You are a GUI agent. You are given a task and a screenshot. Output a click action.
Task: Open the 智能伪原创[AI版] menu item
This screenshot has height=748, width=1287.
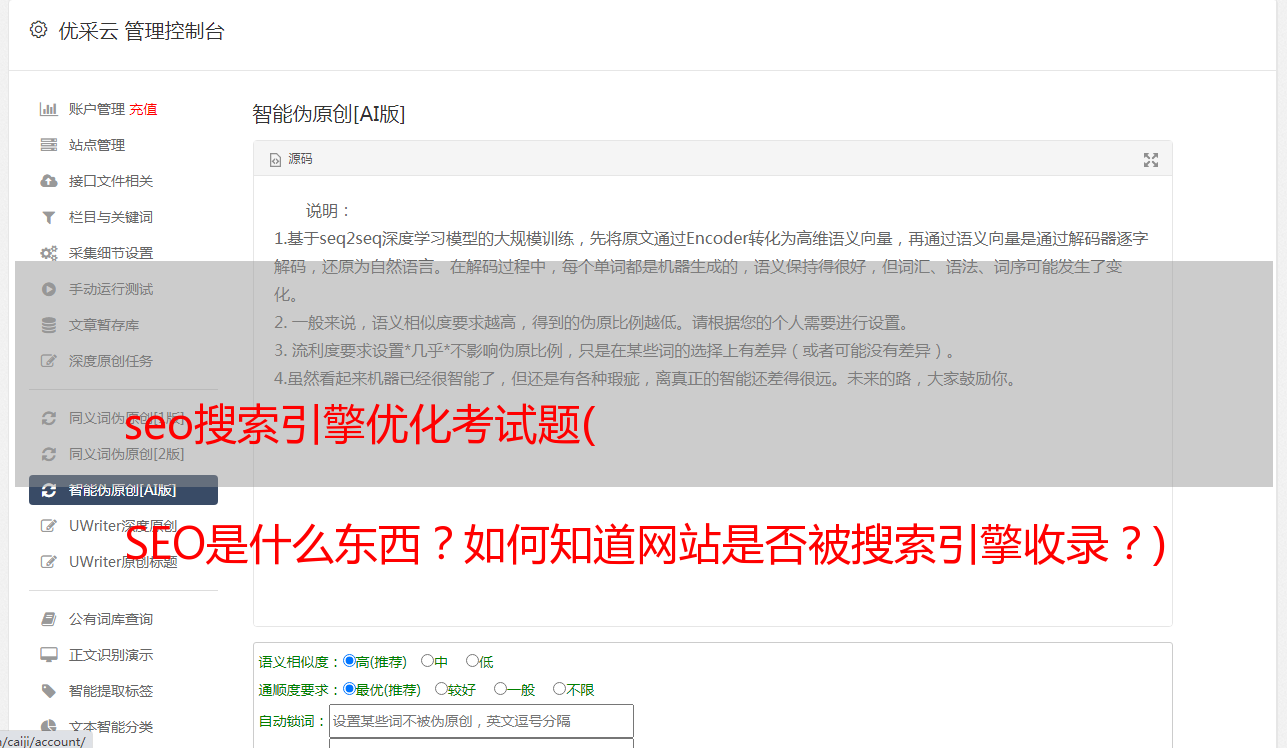[123, 490]
